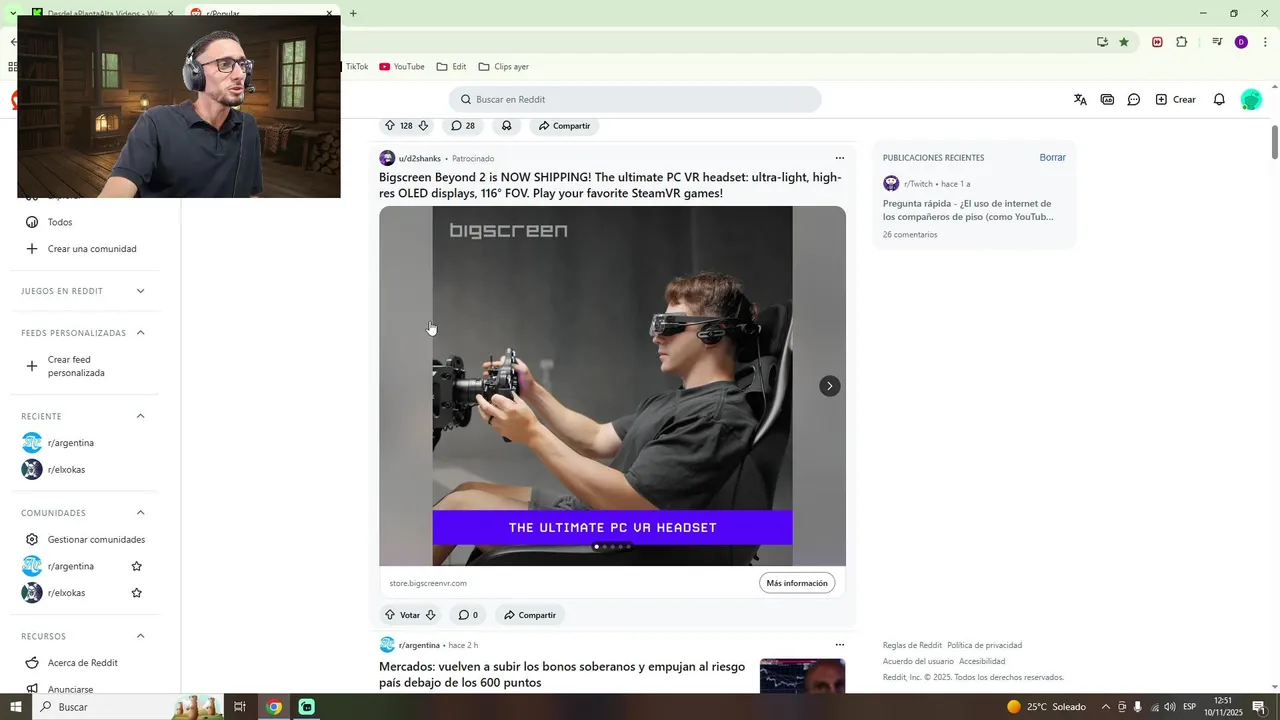
Task: Click the Más información button
Action: pyautogui.click(x=797, y=583)
